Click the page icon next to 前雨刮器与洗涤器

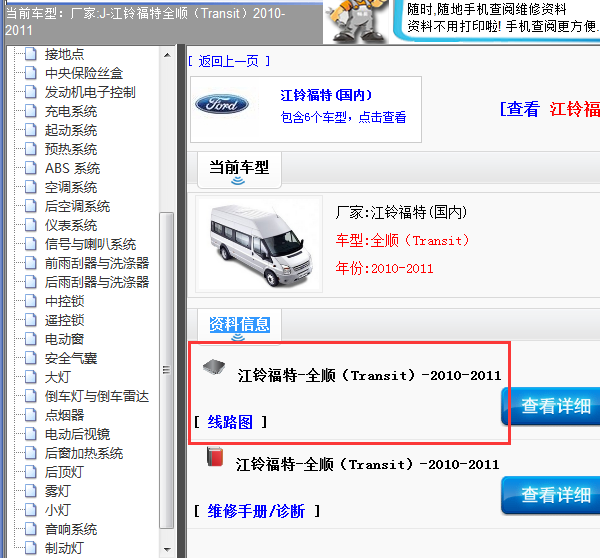tap(31, 263)
